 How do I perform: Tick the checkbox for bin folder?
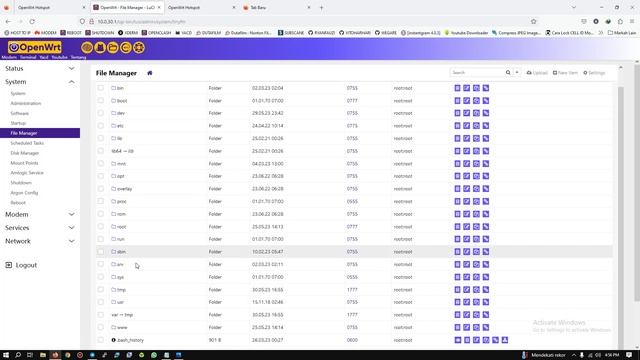tap(100, 88)
